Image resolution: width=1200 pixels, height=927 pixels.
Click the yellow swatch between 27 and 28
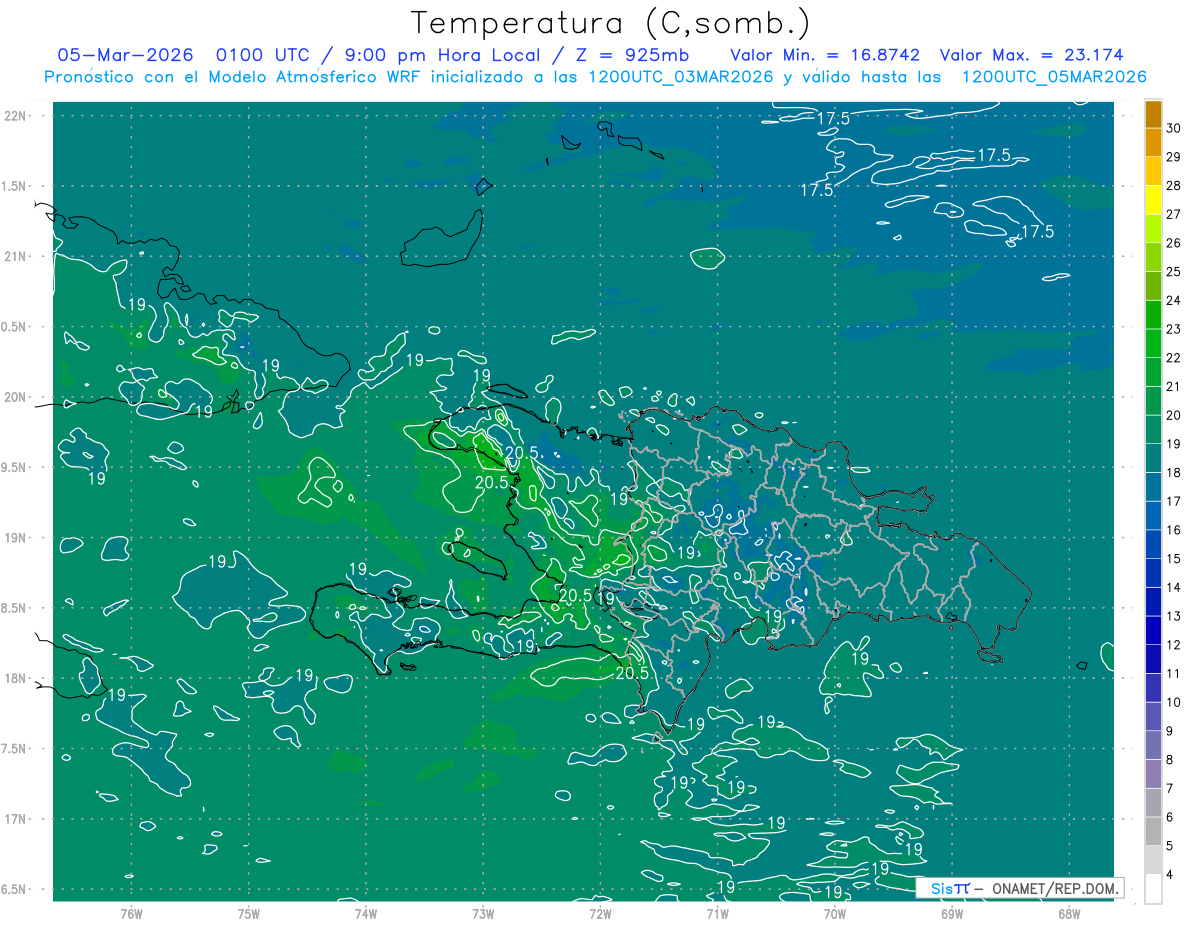pyautogui.click(x=1153, y=200)
